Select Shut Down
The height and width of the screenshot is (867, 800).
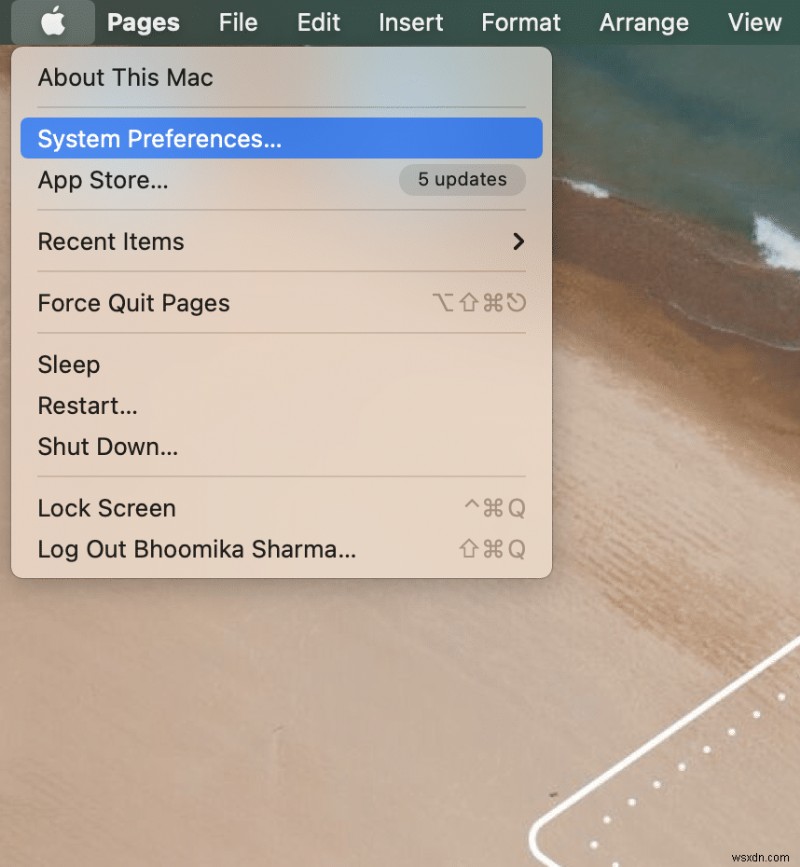(107, 447)
